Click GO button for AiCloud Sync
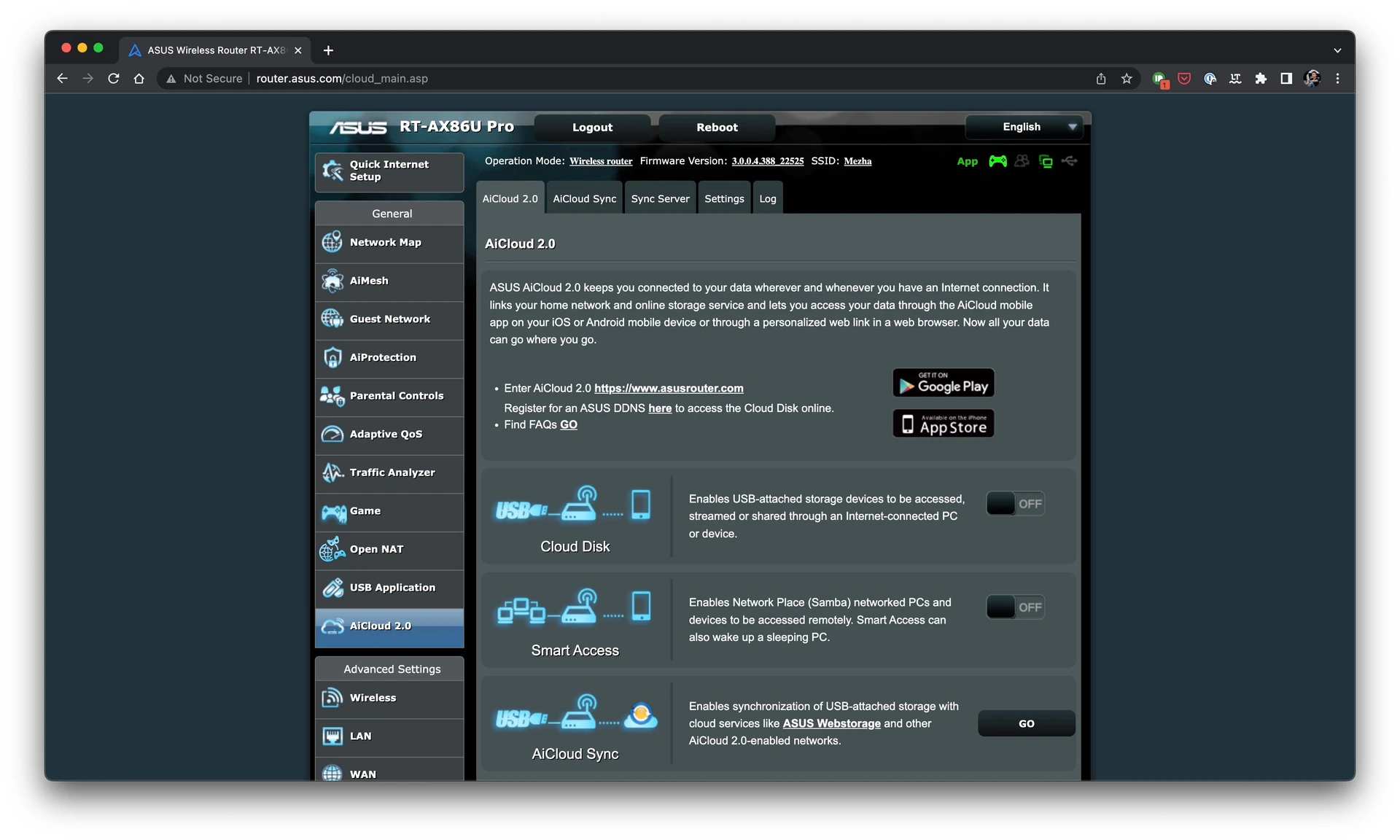Viewport: 1400px width, 840px height. pos(1026,724)
